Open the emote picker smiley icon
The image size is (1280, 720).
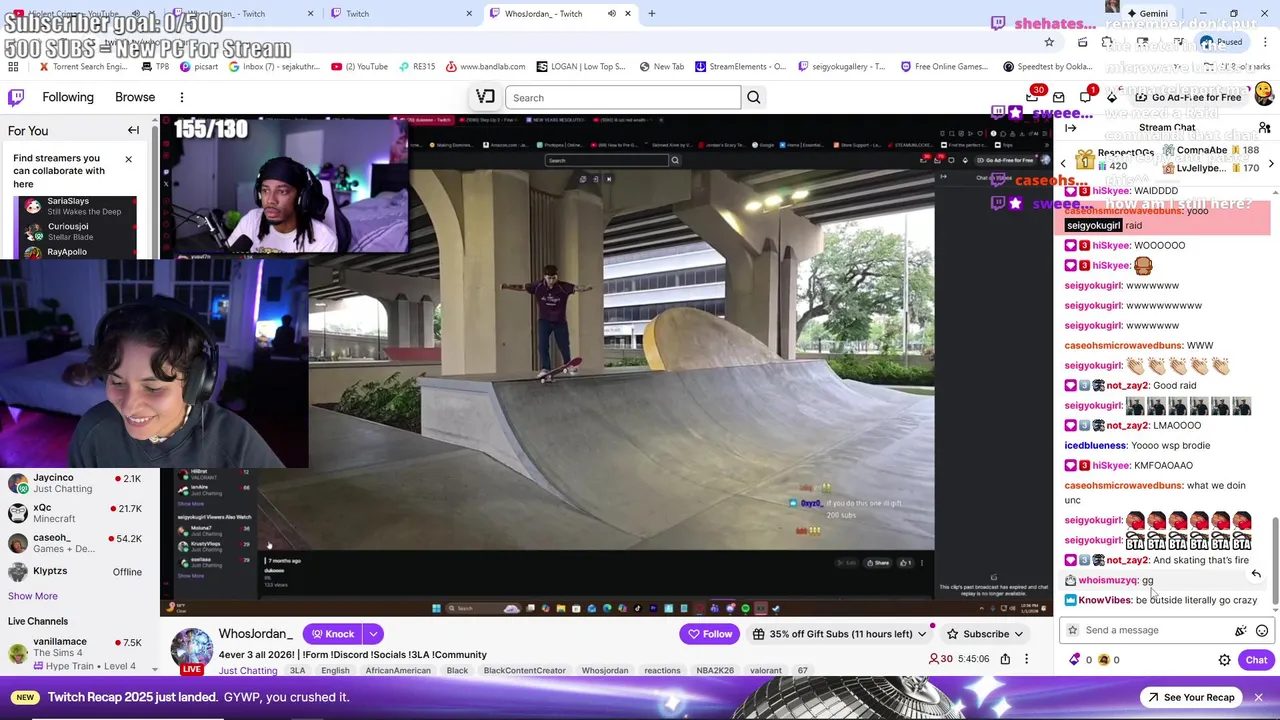[x=1262, y=630]
